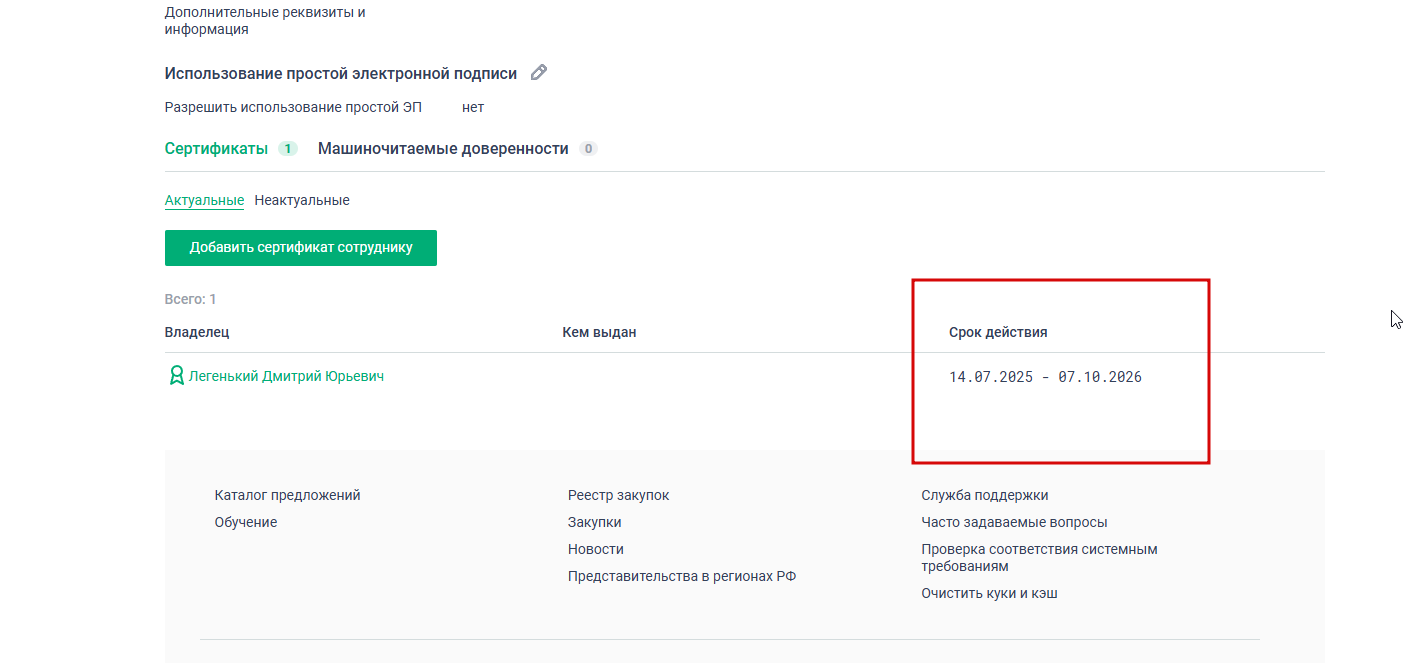The width and height of the screenshot is (1403, 663).
Task: Show Неактуальные certificates
Action: click(x=302, y=200)
